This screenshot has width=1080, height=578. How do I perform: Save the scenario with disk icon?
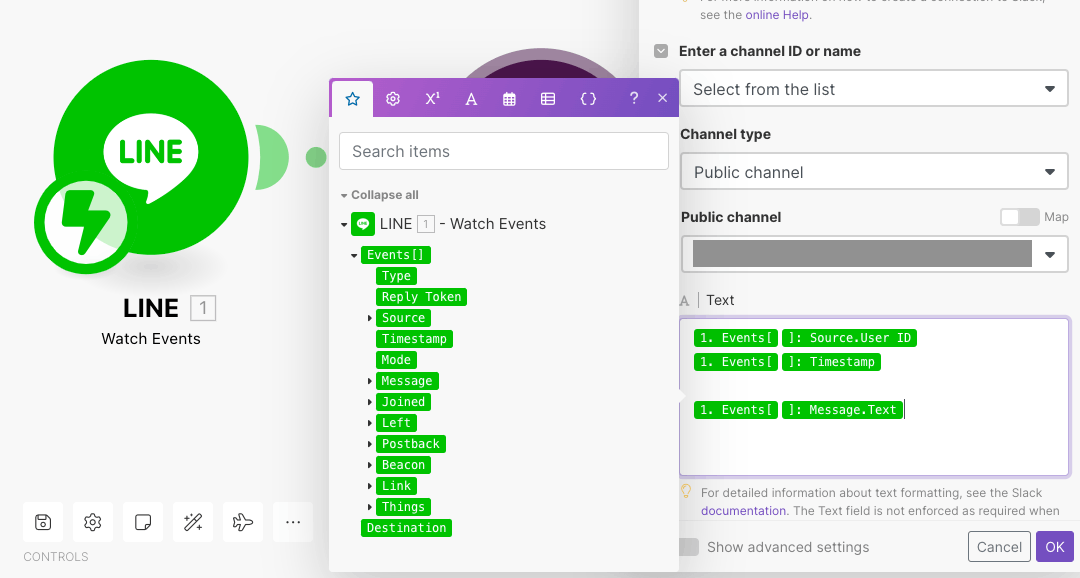click(x=43, y=522)
